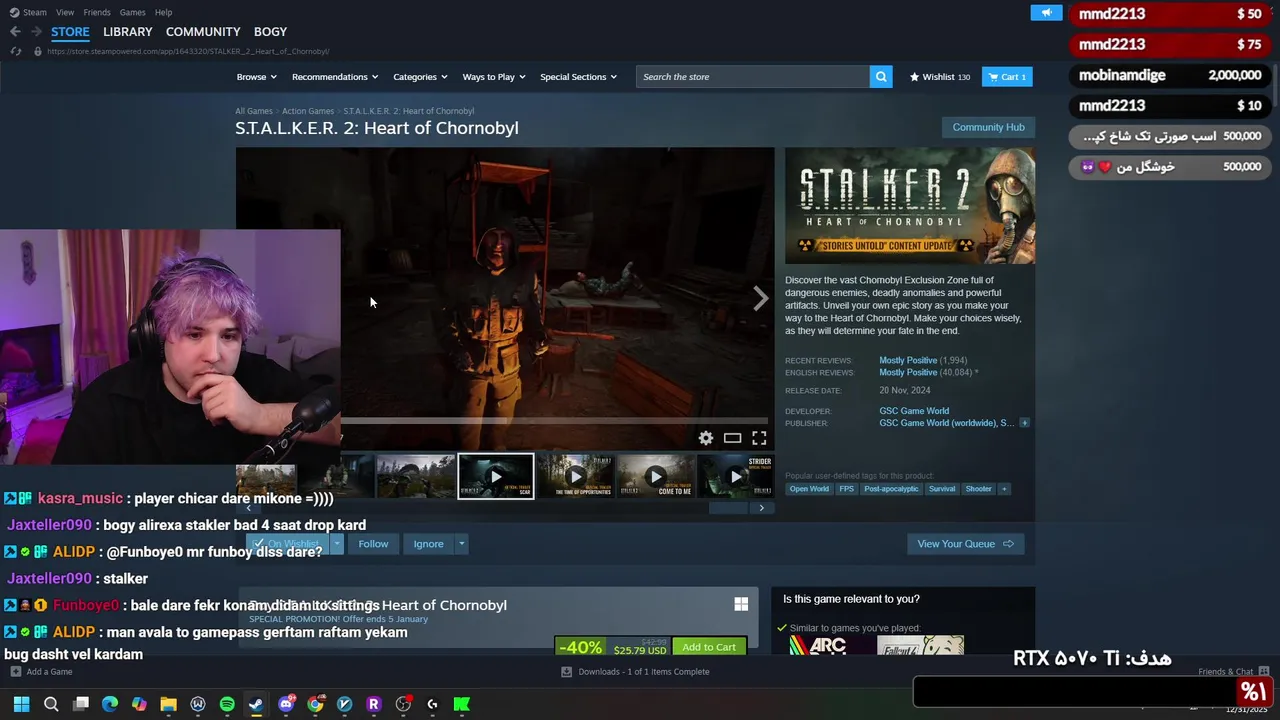Open the Steam announcements megaphone icon

pyautogui.click(x=1046, y=13)
